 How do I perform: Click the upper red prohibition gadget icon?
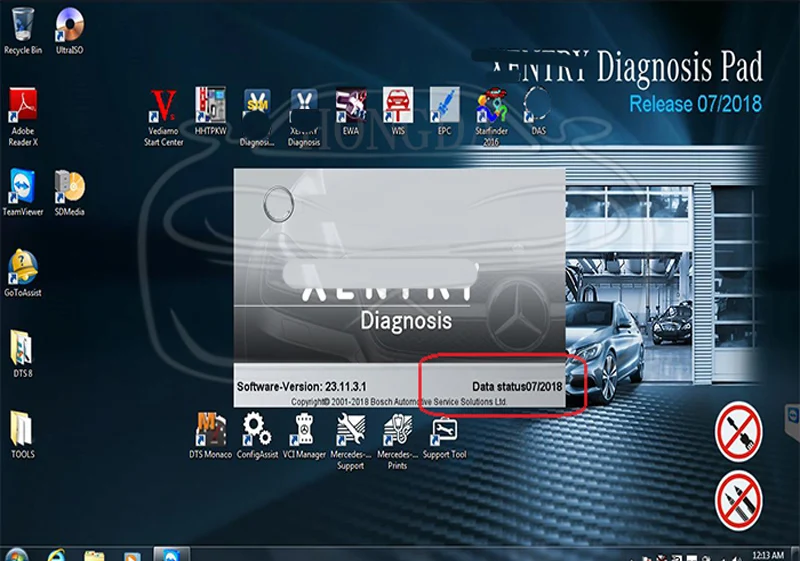pos(738,431)
